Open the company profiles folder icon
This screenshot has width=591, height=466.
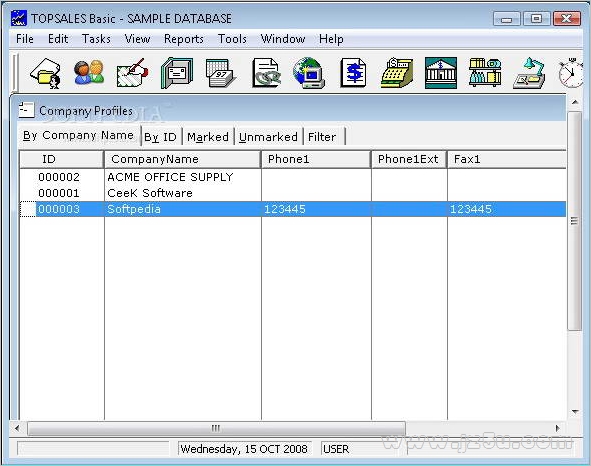click(x=46, y=73)
